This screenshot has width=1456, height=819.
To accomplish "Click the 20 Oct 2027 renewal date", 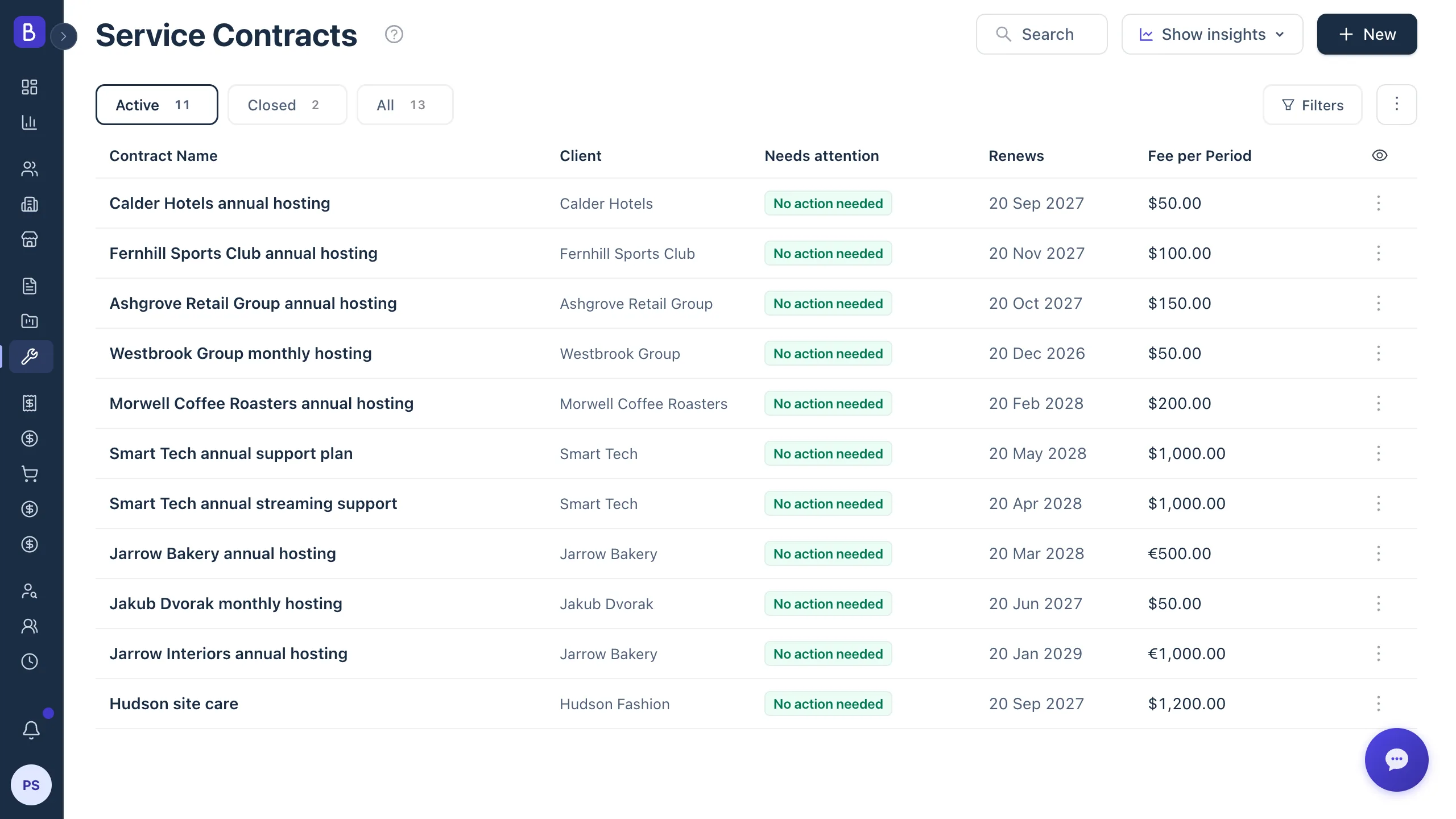I will [x=1035, y=303].
